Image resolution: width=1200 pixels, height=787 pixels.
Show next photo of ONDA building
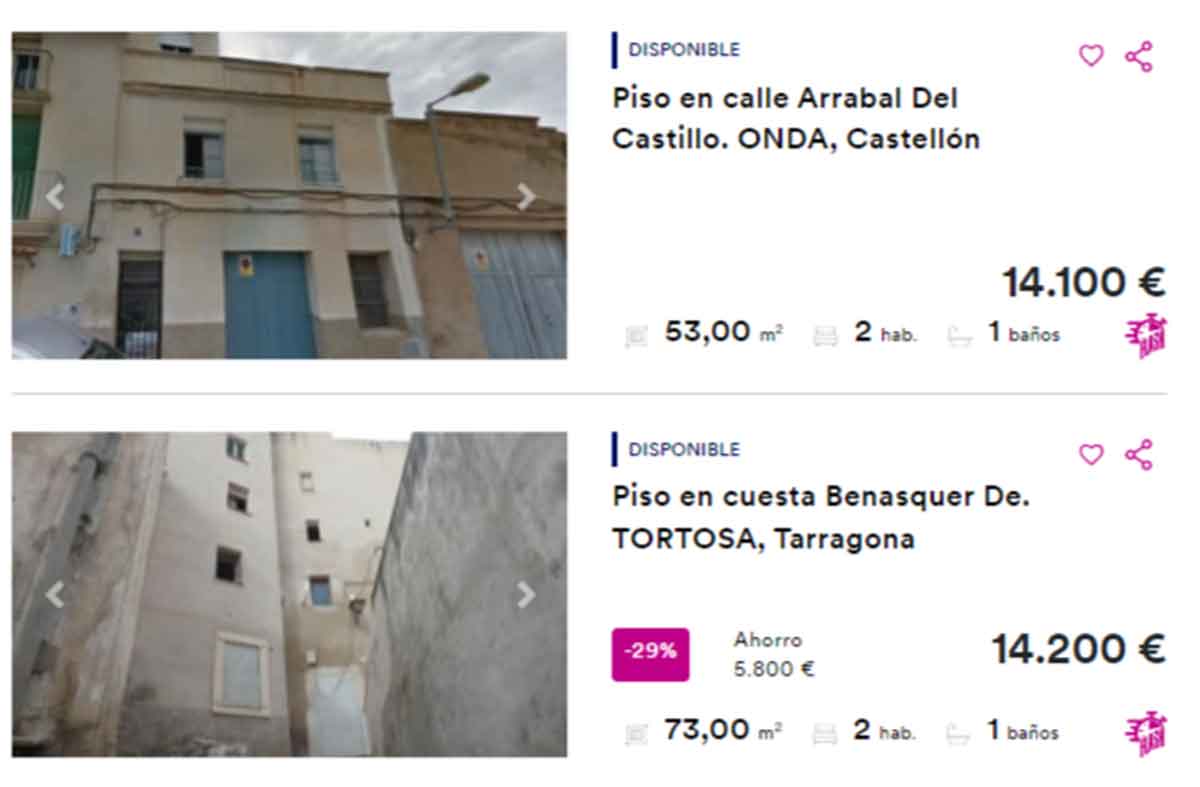526,197
